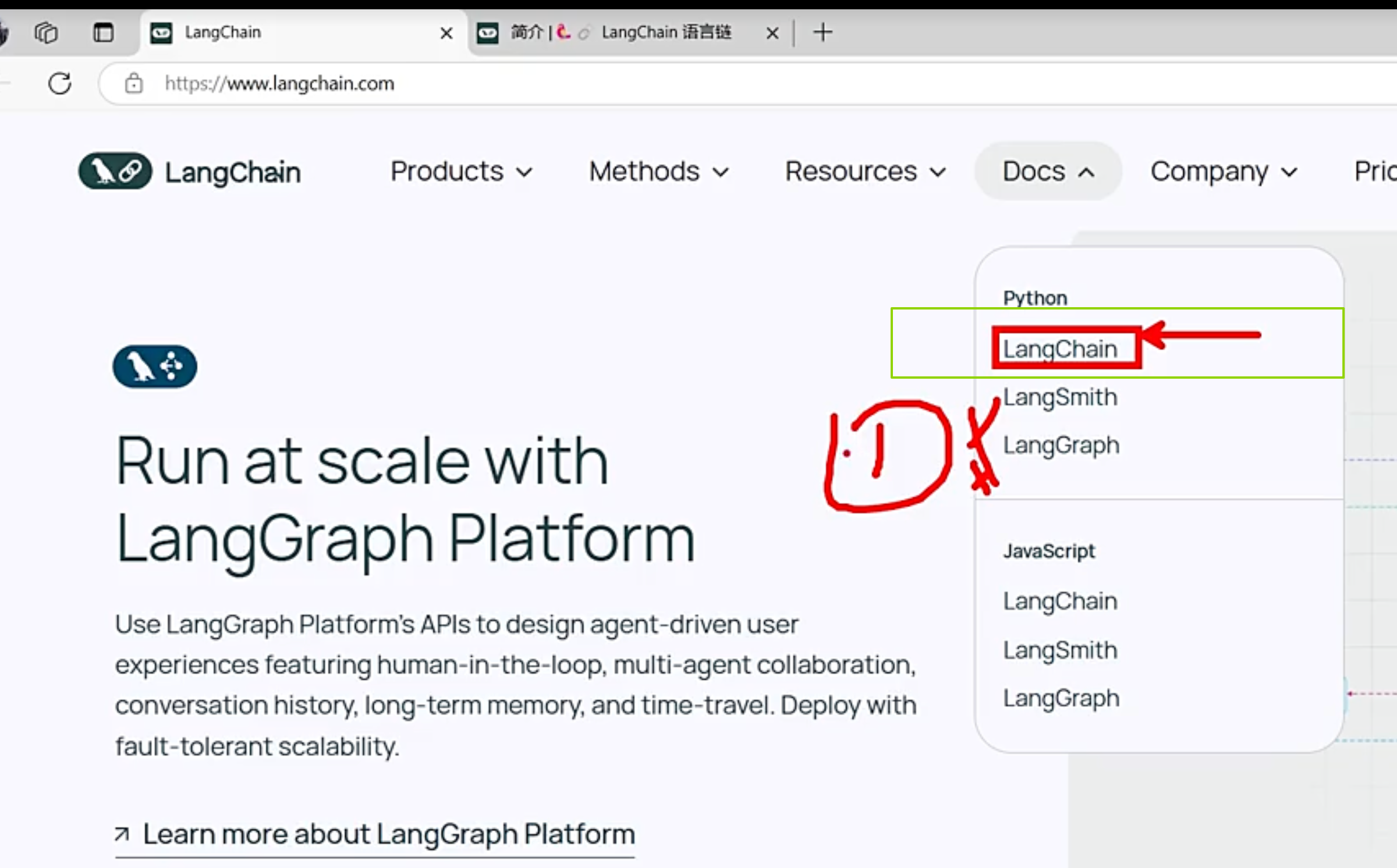Click the arrow icon beside Learn more

tap(122, 834)
